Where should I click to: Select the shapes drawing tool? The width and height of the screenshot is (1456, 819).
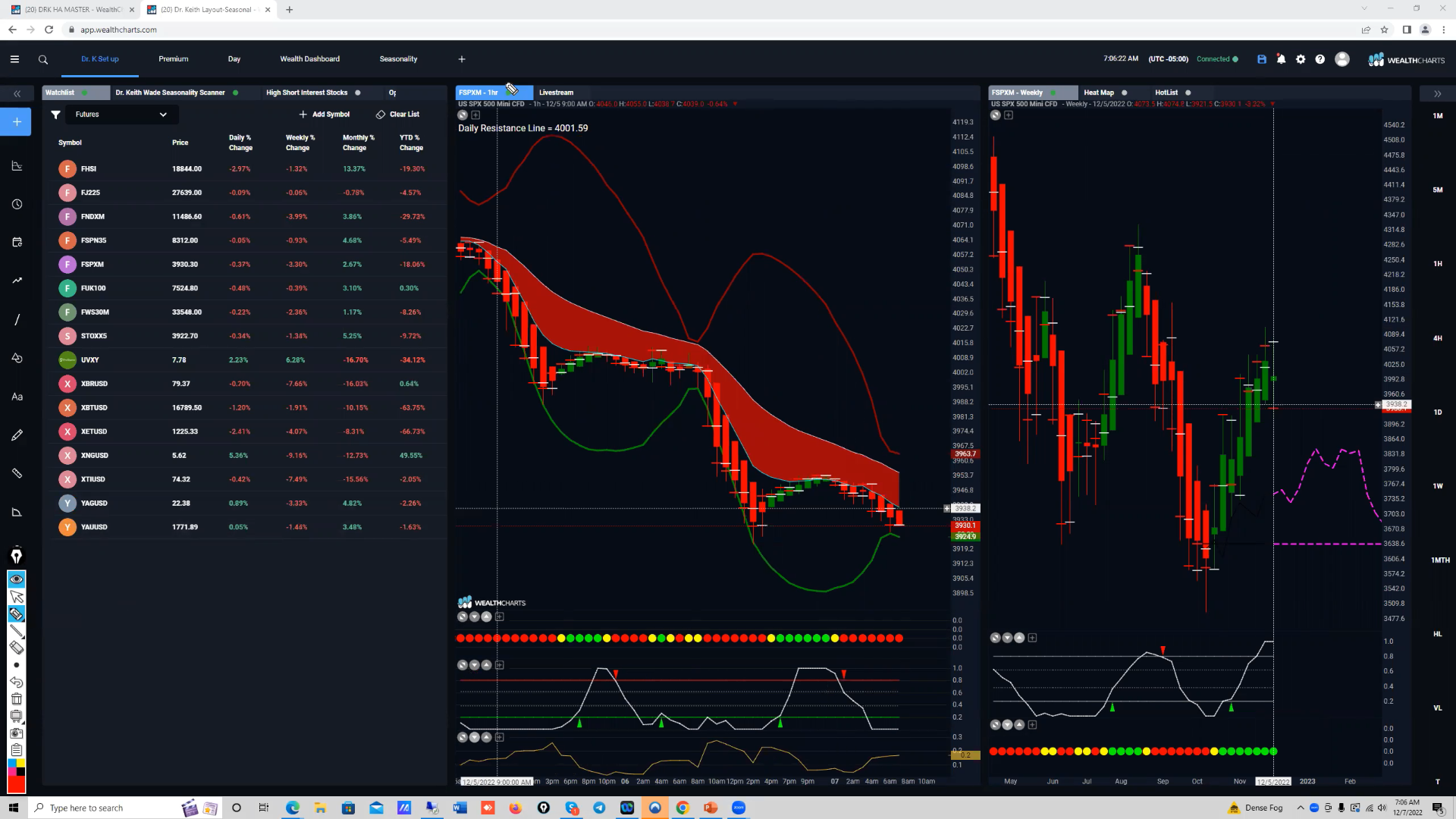(x=17, y=358)
